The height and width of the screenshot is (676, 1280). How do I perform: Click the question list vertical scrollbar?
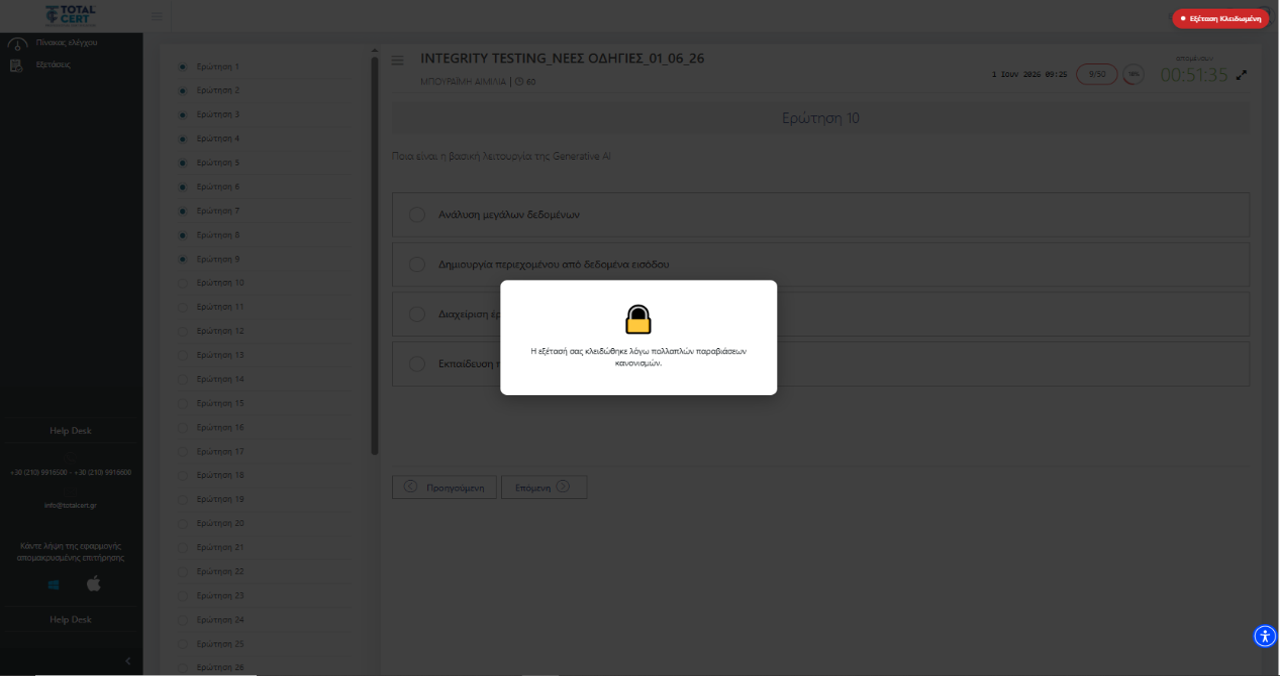point(375,255)
